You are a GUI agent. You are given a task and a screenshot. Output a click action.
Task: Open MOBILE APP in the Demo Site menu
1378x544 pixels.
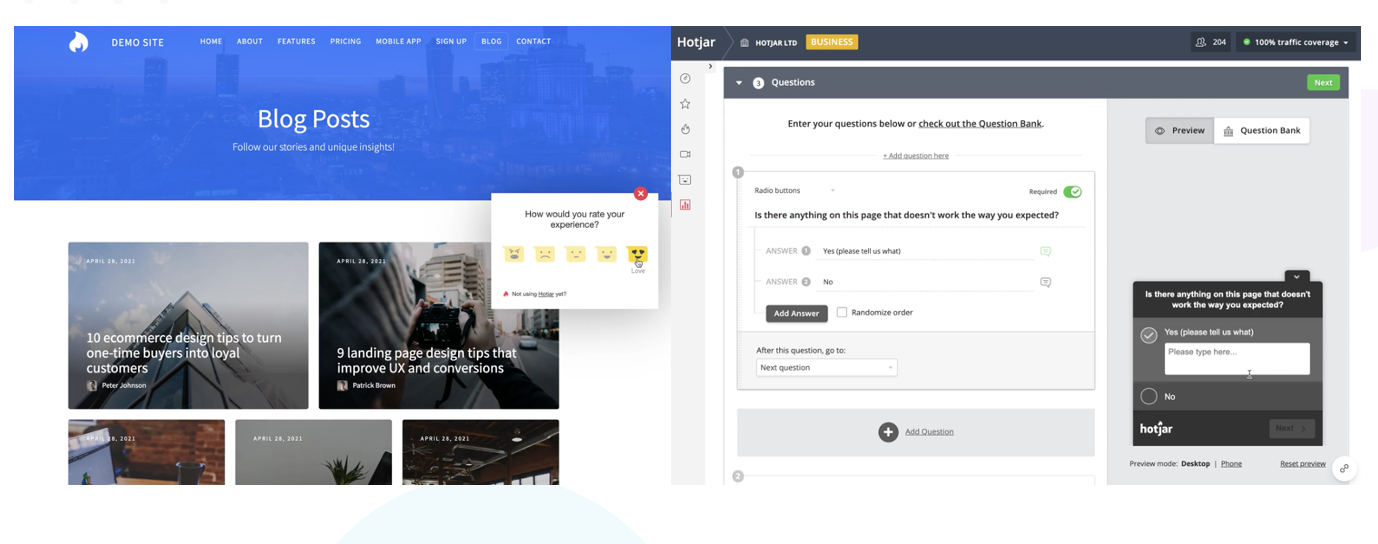(x=398, y=41)
